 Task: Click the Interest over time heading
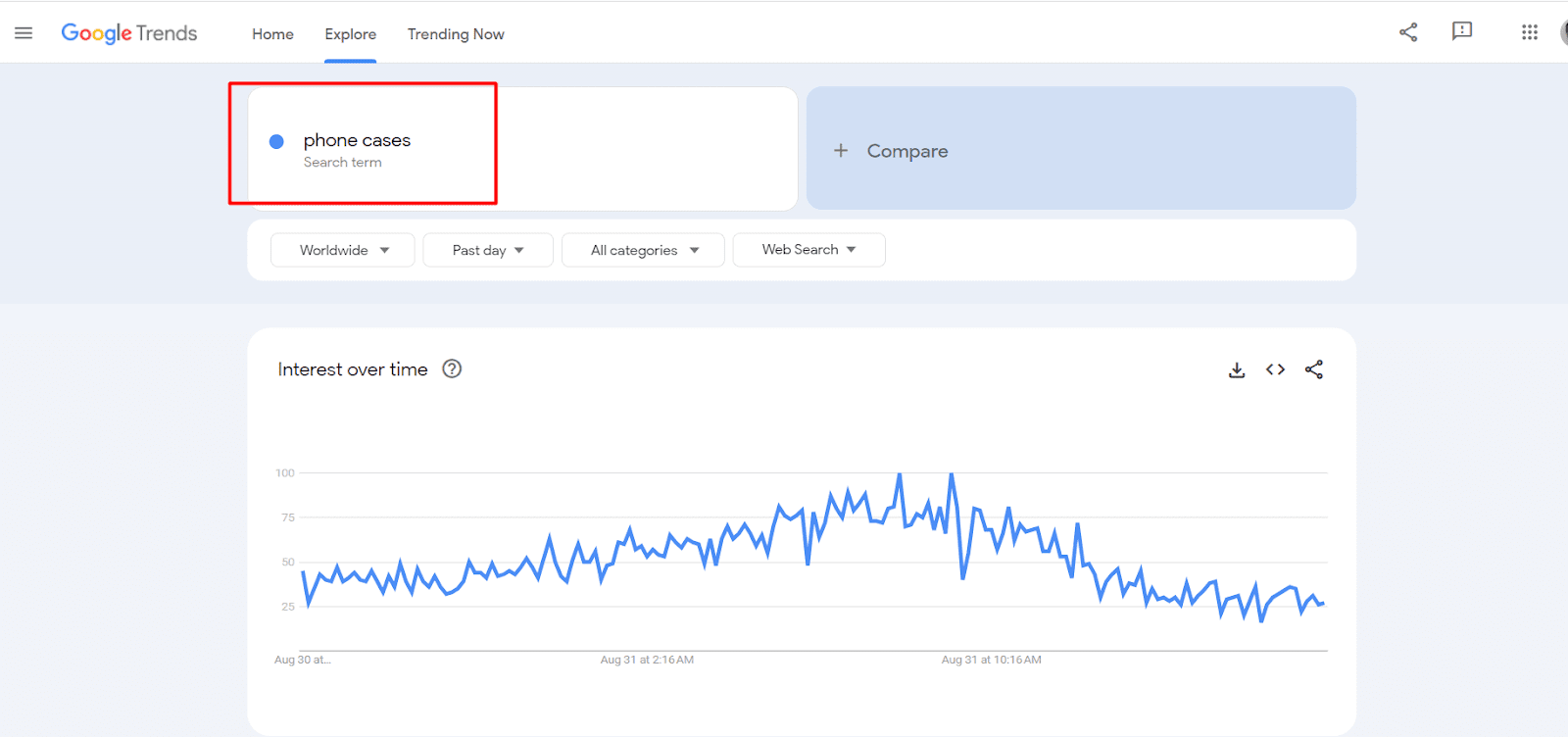[x=353, y=369]
